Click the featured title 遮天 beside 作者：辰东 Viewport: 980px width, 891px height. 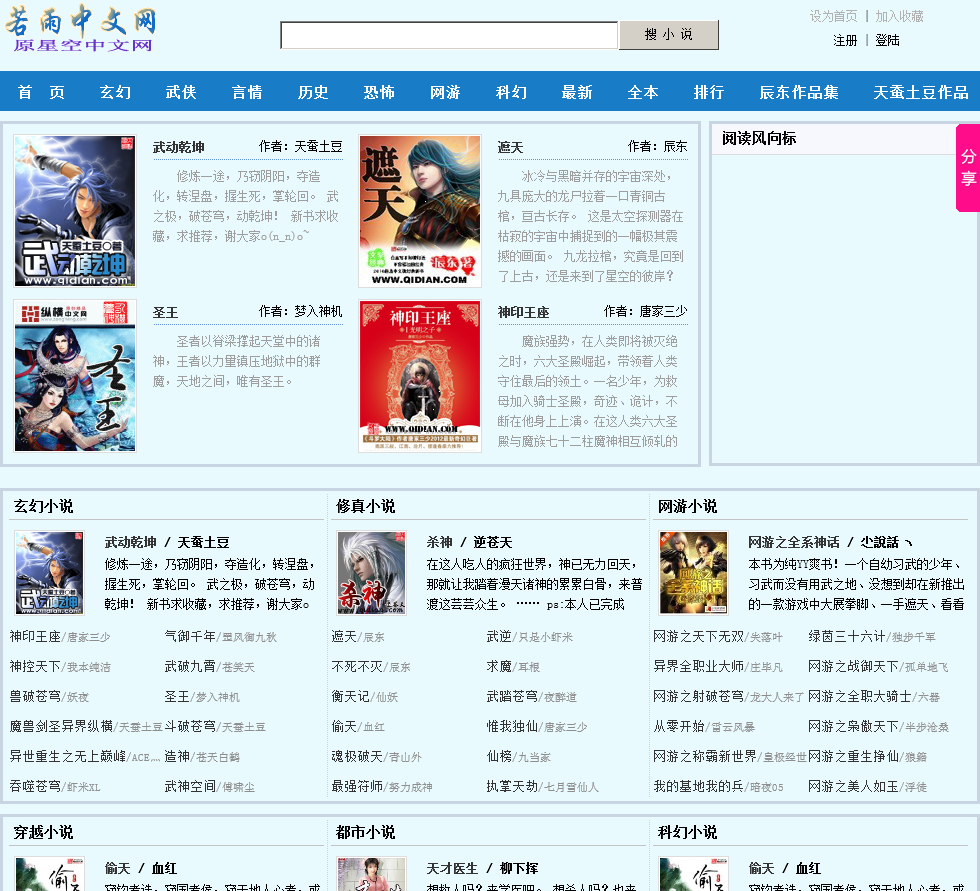coord(510,147)
